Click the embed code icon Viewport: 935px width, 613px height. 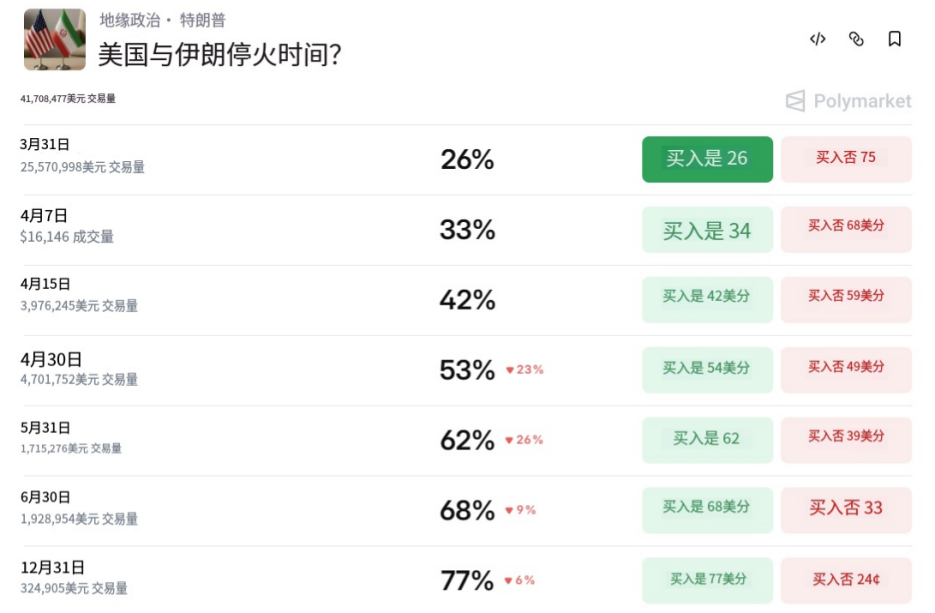click(817, 39)
